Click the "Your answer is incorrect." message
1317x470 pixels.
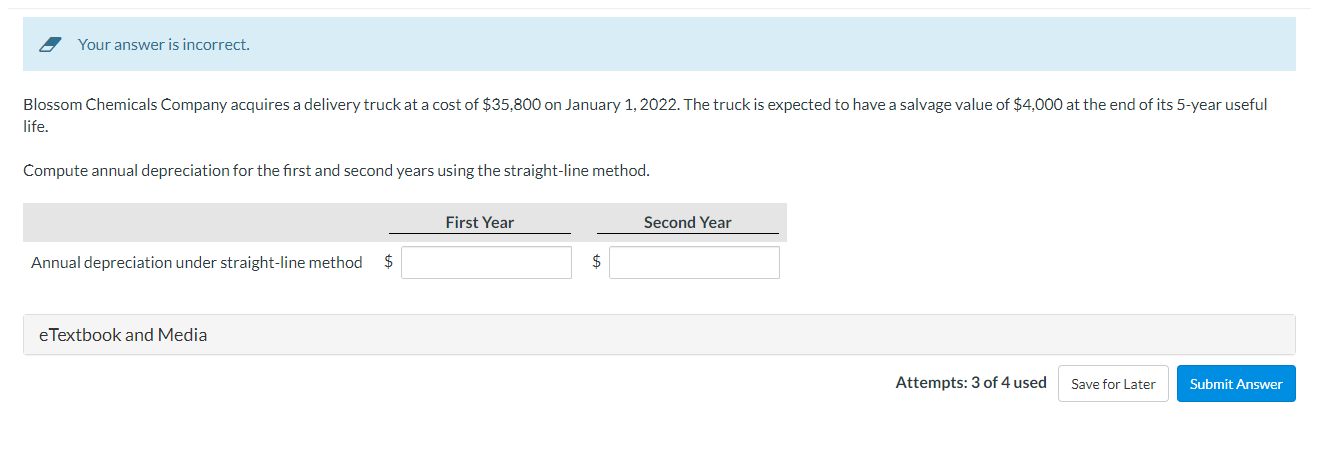[164, 45]
